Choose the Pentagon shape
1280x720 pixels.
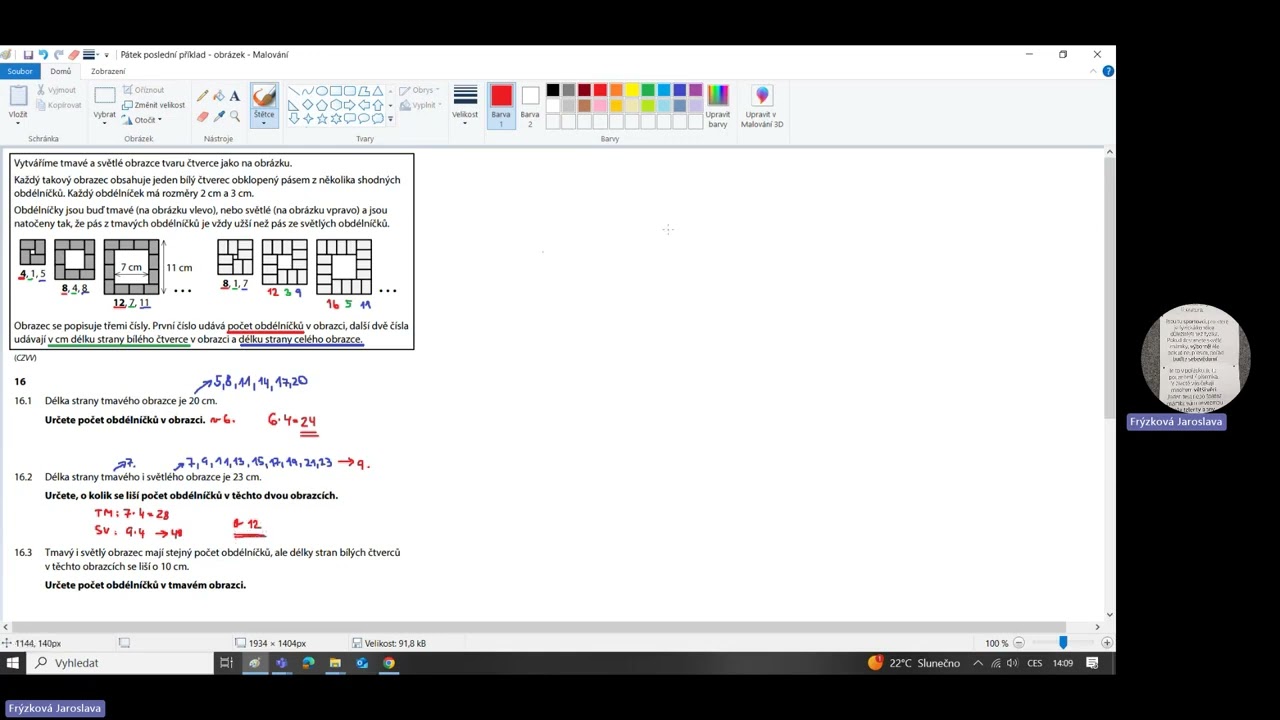(322, 105)
